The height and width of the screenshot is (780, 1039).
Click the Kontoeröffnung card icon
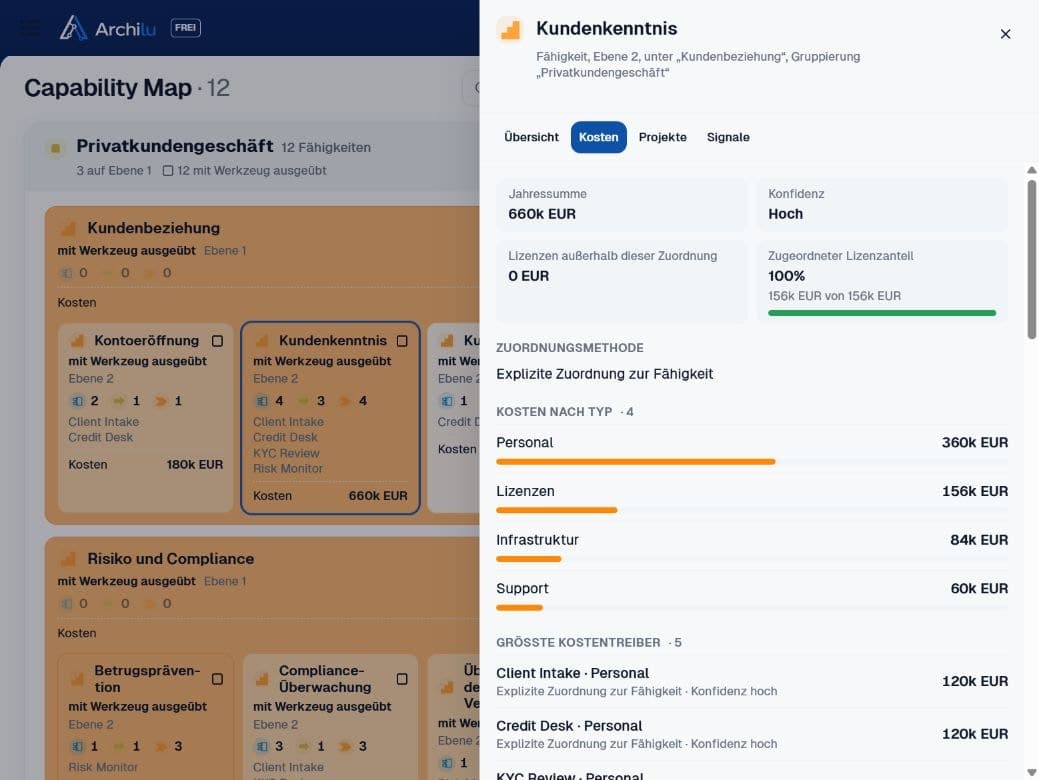click(x=77, y=341)
